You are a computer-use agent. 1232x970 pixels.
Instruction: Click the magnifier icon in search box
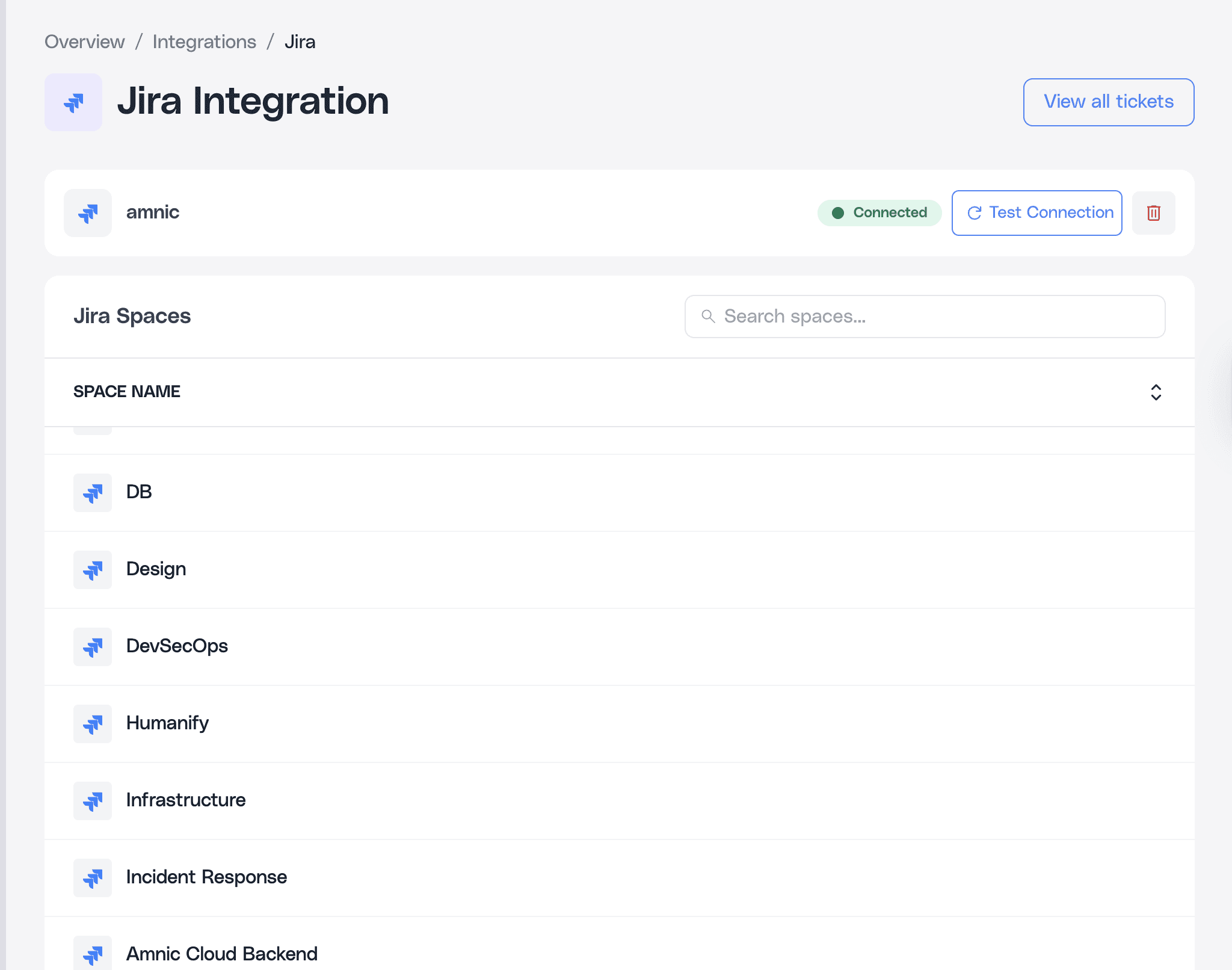tap(708, 317)
